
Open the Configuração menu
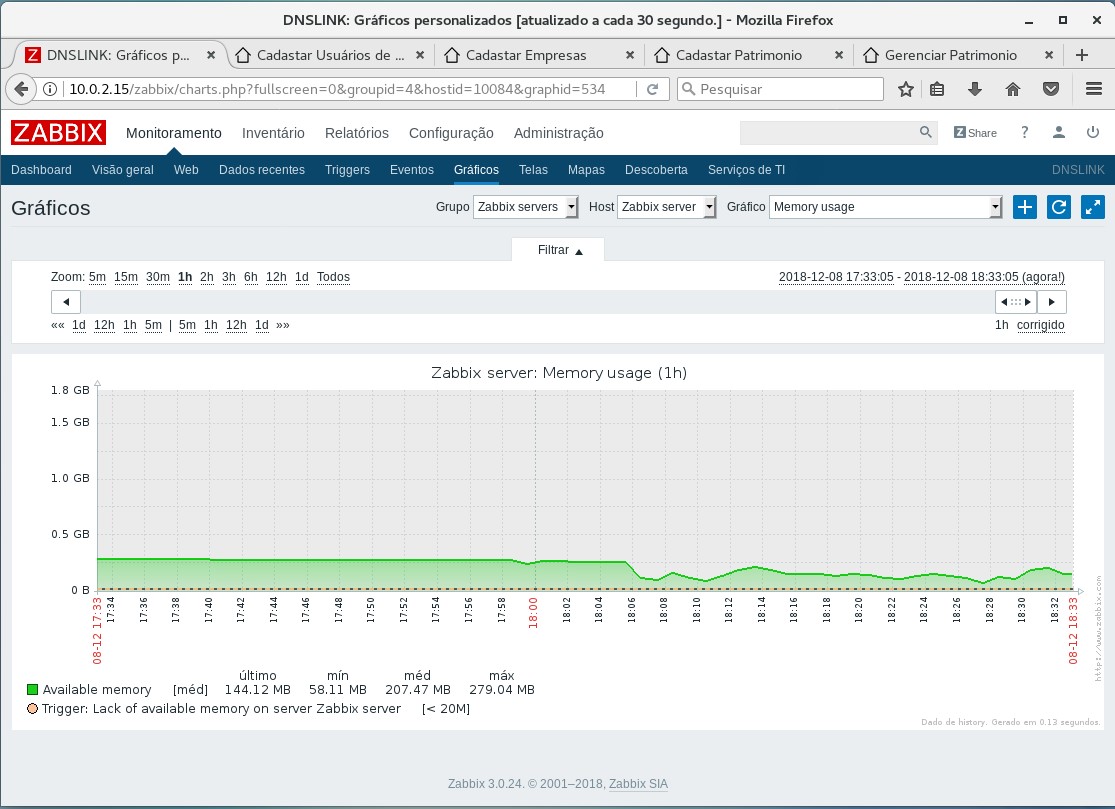tap(451, 133)
